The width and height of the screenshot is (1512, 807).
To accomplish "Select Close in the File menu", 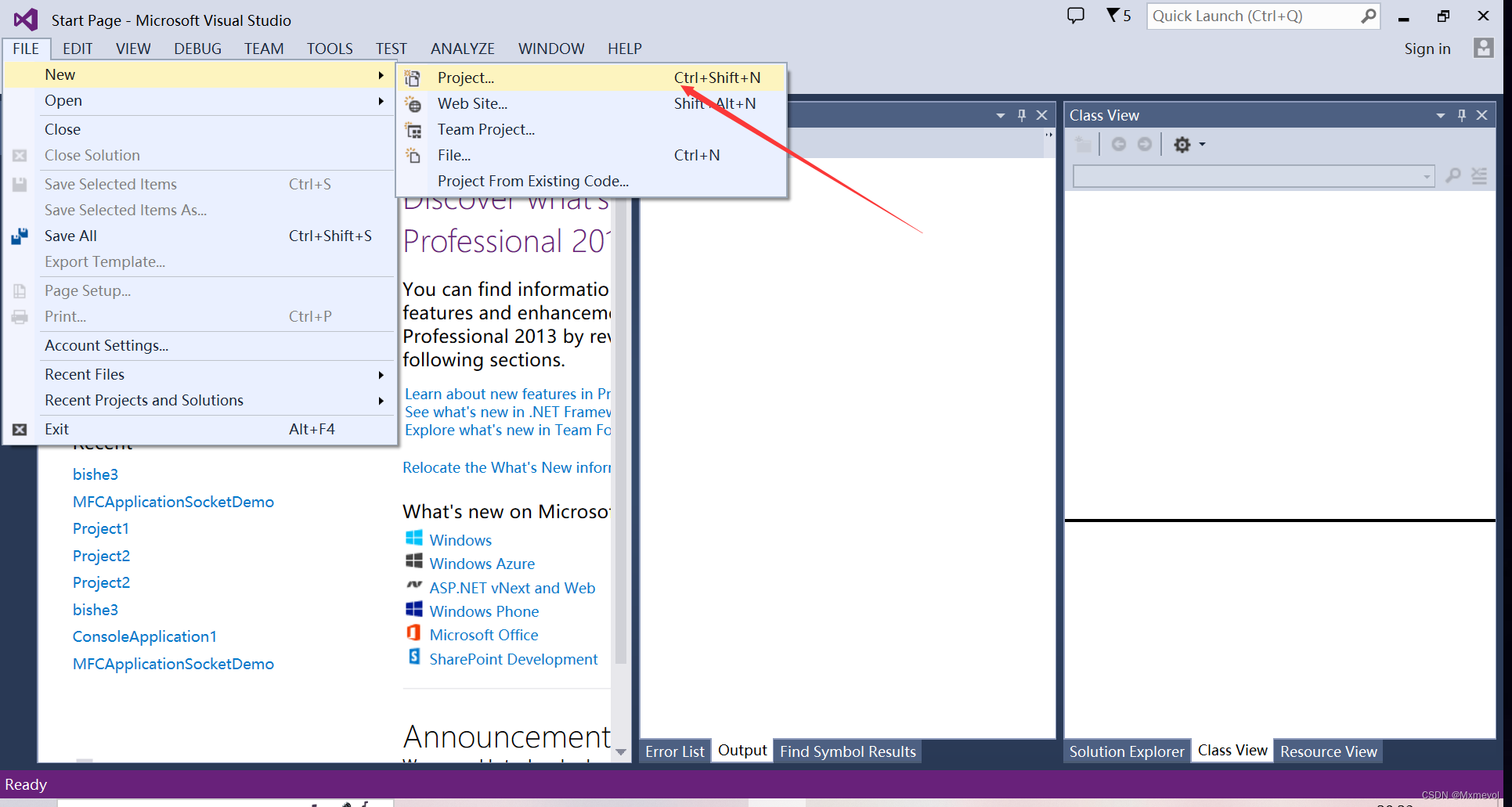I will click(200, 130).
